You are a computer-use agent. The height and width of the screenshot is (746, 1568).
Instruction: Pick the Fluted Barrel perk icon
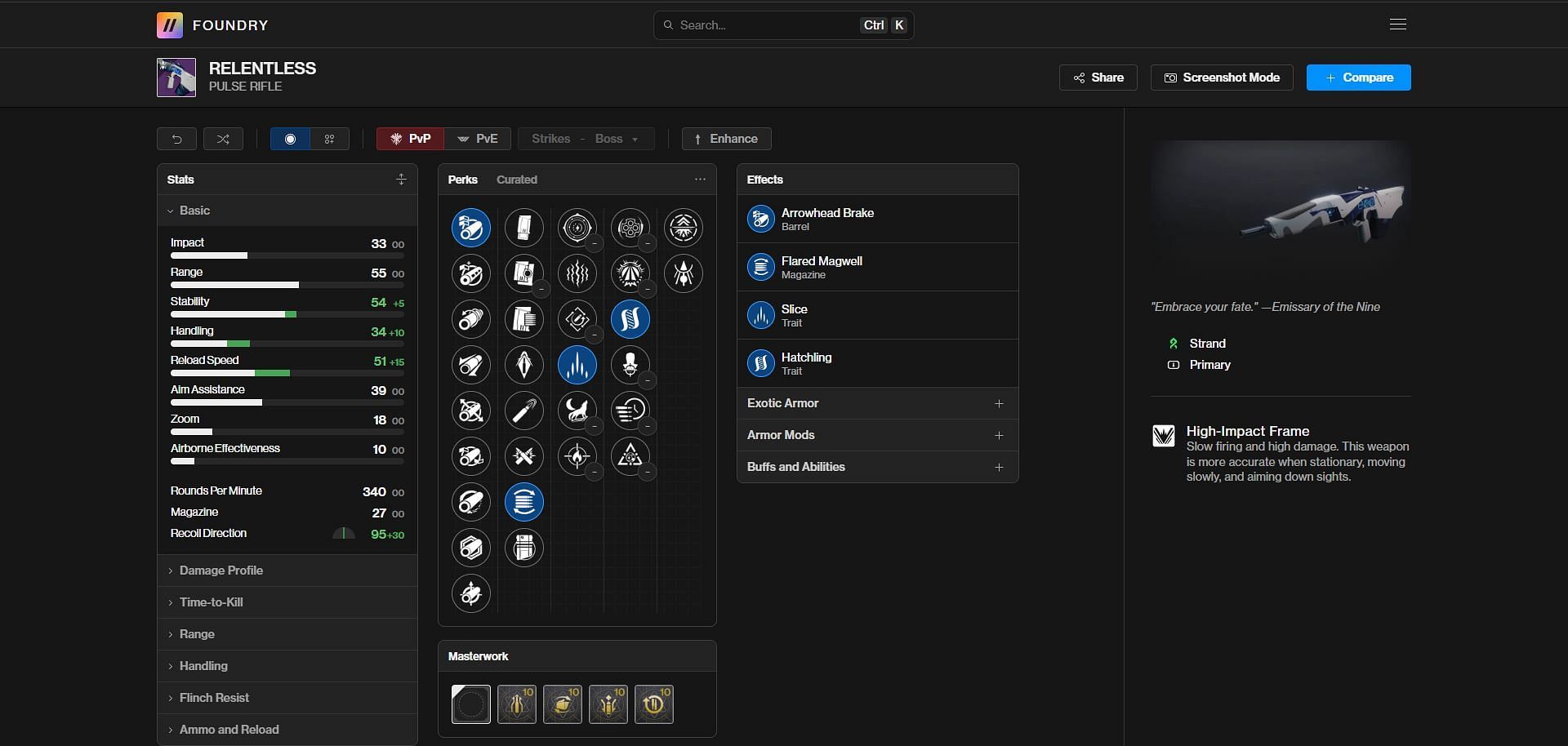471,411
